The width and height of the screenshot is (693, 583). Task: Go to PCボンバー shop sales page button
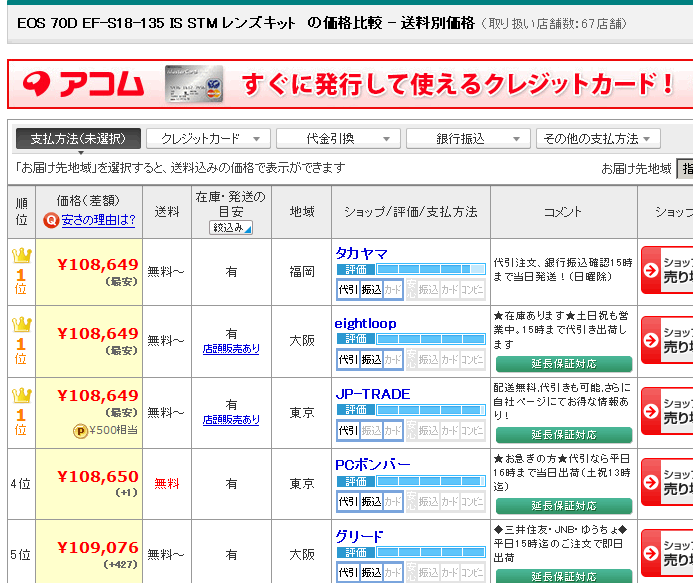point(667,482)
